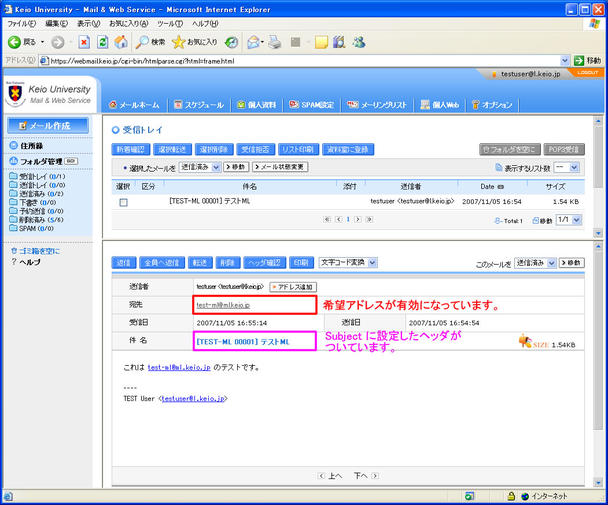Open the ファイル(F) menu
The width and height of the screenshot is (608, 505).
point(22,22)
